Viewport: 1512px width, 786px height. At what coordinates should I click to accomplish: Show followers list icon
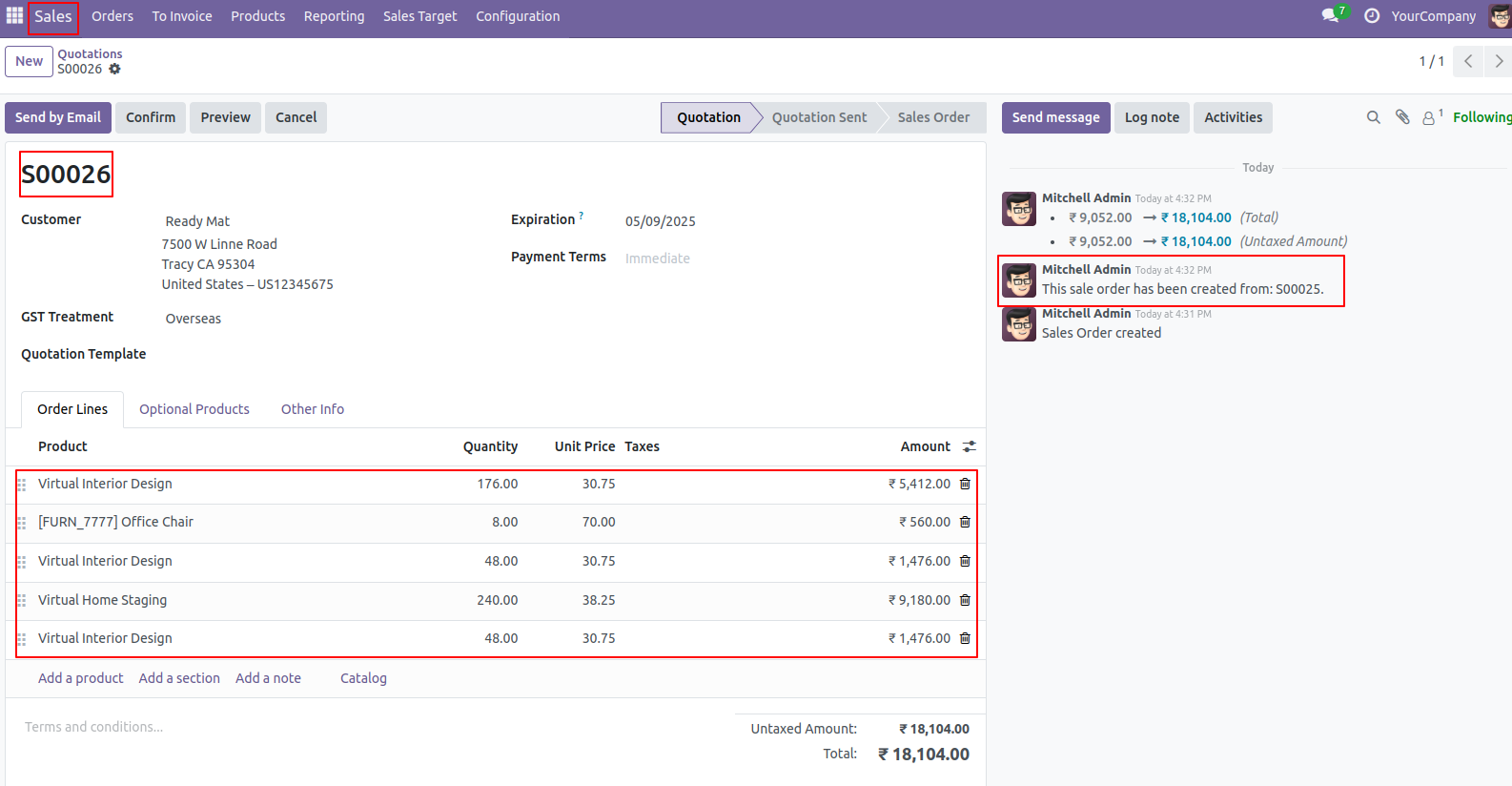pyautogui.click(x=1429, y=117)
